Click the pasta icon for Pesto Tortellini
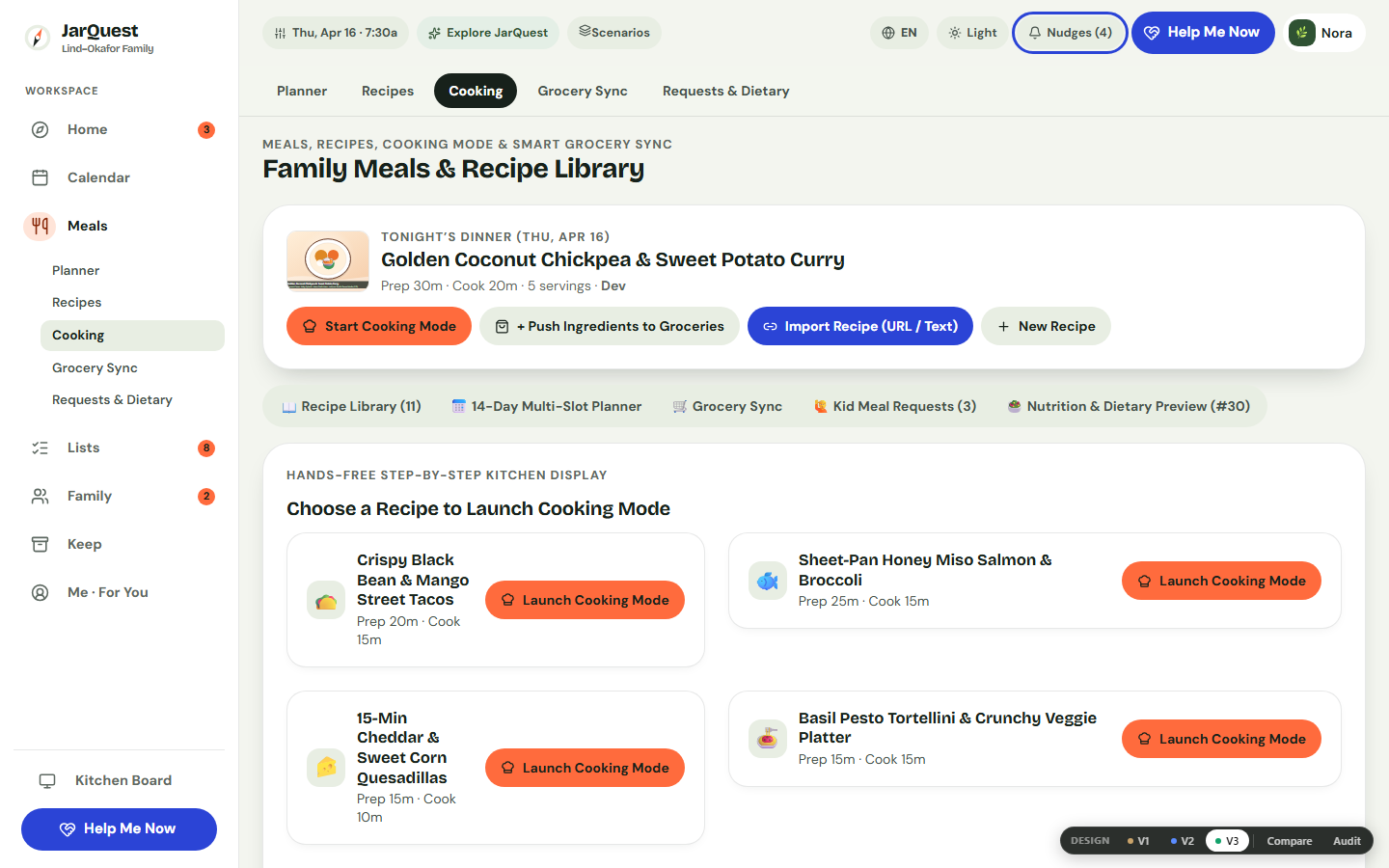 tap(768, 739)
